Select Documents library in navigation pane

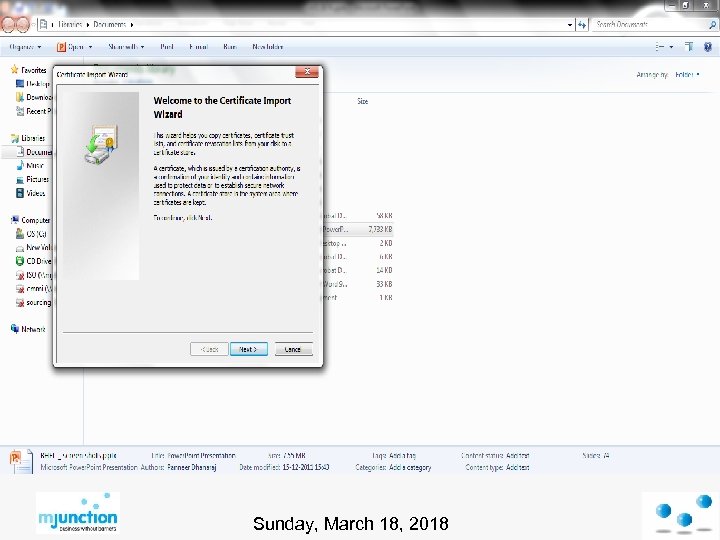[x=39, y=152]
